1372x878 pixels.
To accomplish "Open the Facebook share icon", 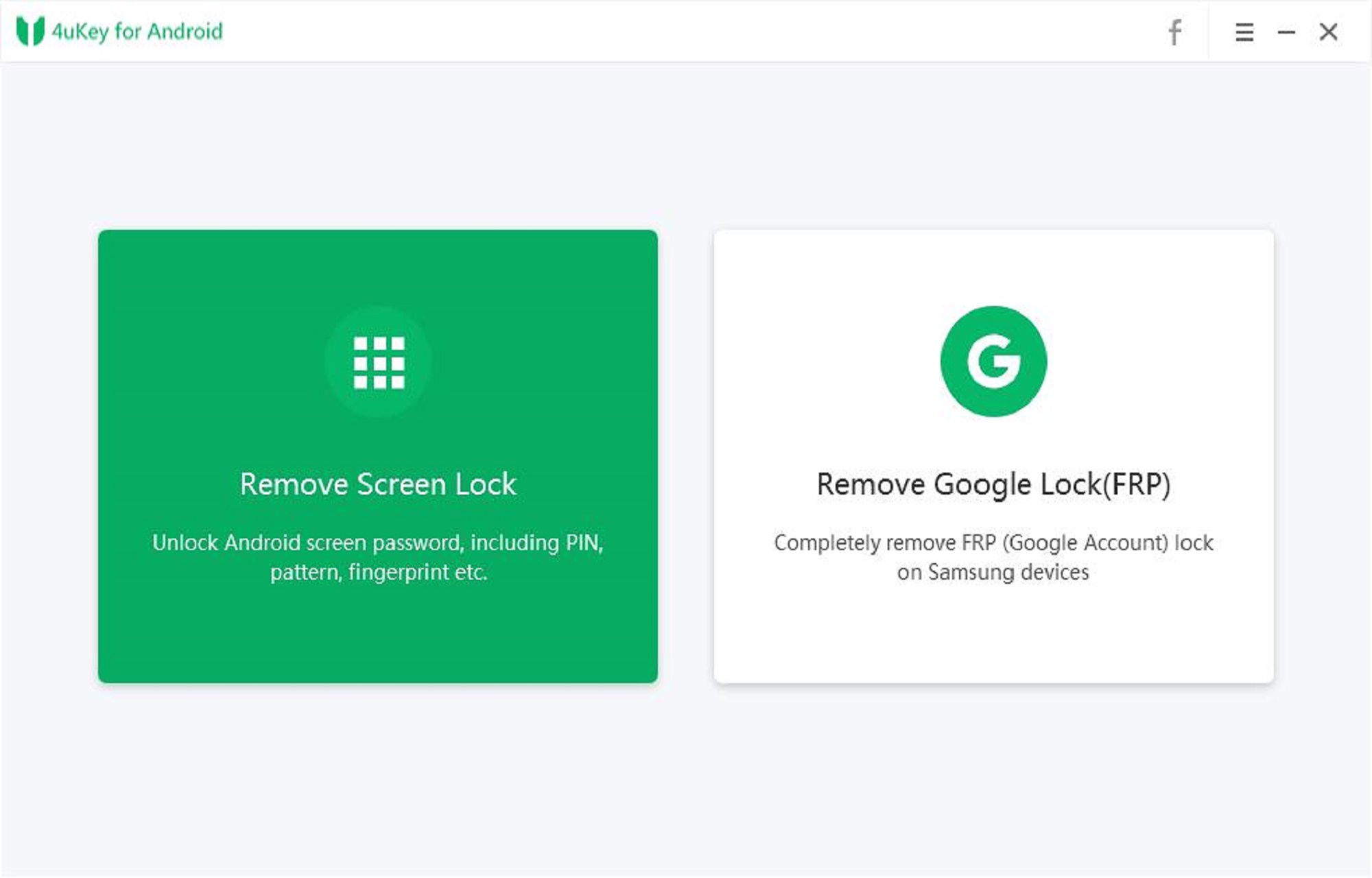I will 1174,32.
